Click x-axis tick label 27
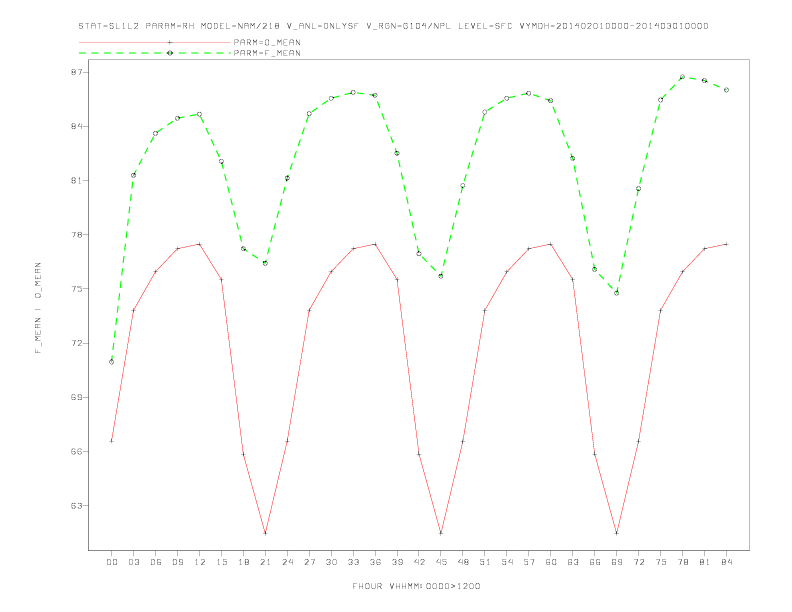Image resolution: width=792 pixels, height=612 pixels. tap(309, 562)
